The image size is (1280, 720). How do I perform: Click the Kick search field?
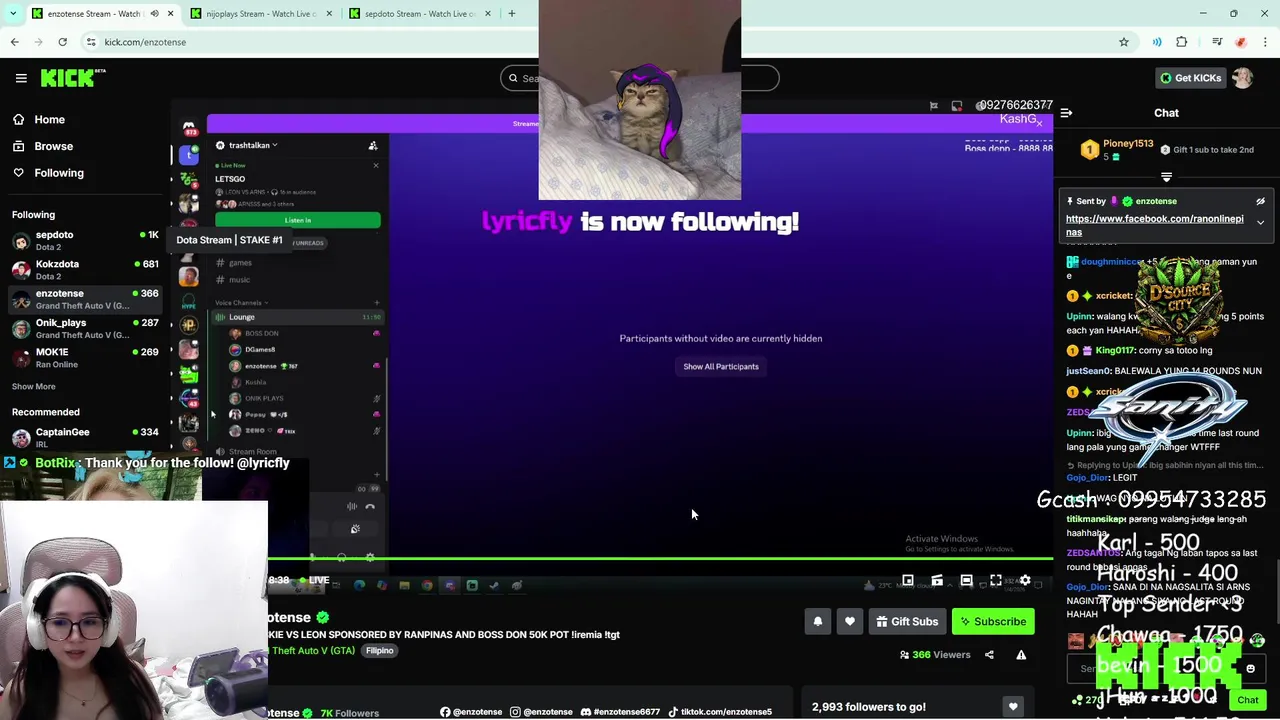[640, 78]
